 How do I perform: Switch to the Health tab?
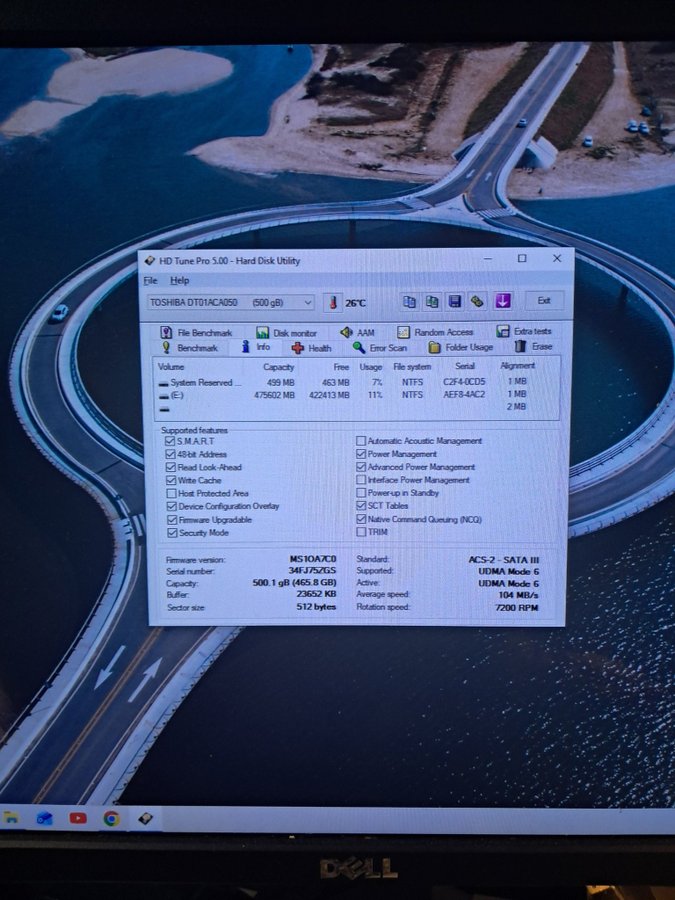[x=311, y=348]
